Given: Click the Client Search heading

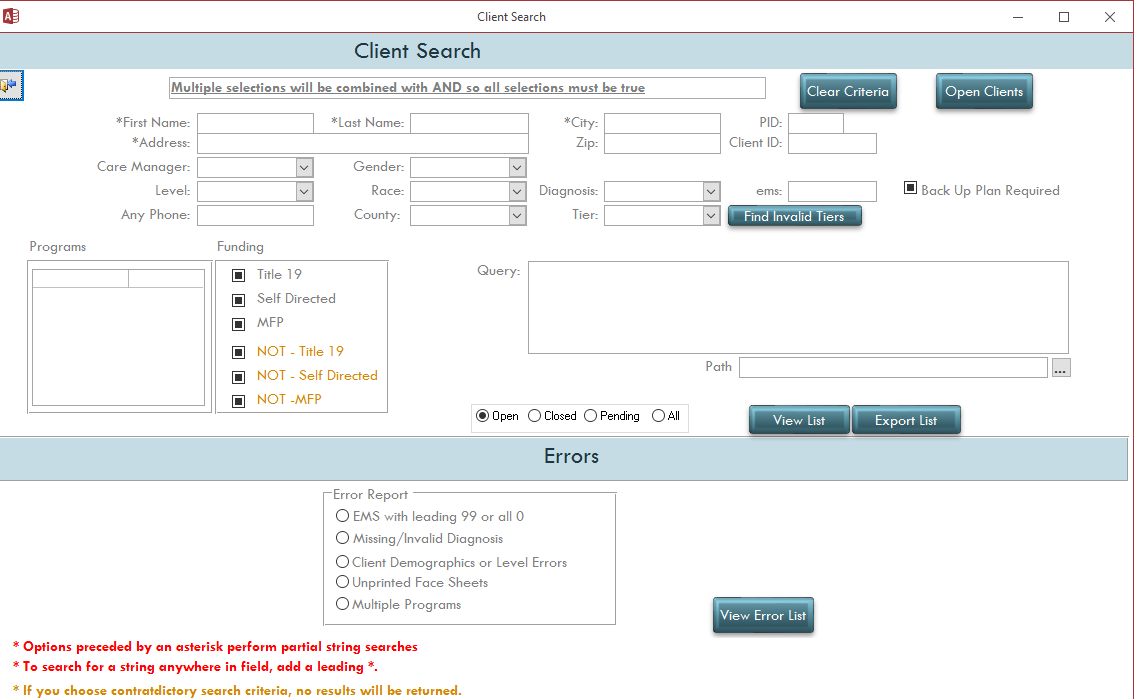Looking at the screenshot, I should coord(417,51).
